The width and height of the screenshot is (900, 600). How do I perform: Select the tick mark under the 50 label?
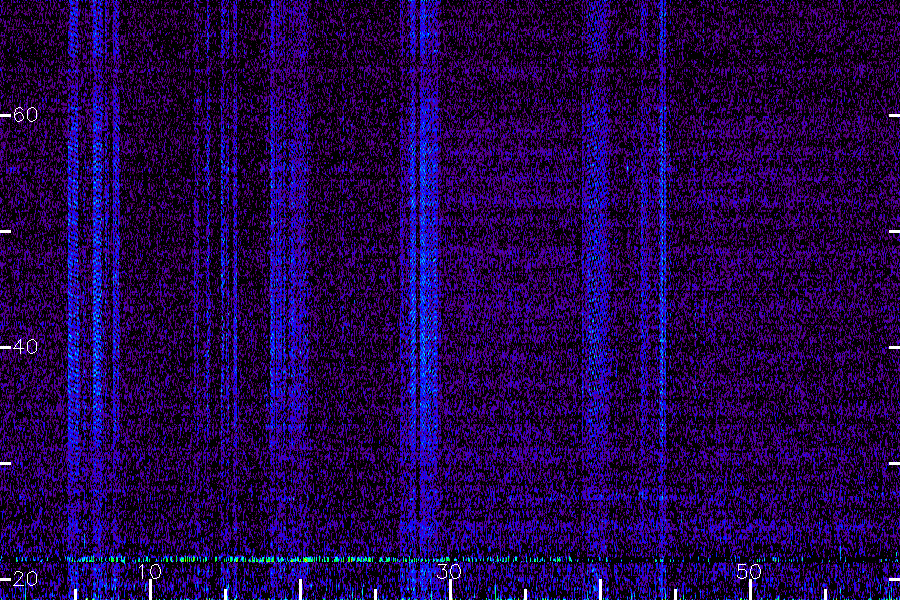pos(750,590)
